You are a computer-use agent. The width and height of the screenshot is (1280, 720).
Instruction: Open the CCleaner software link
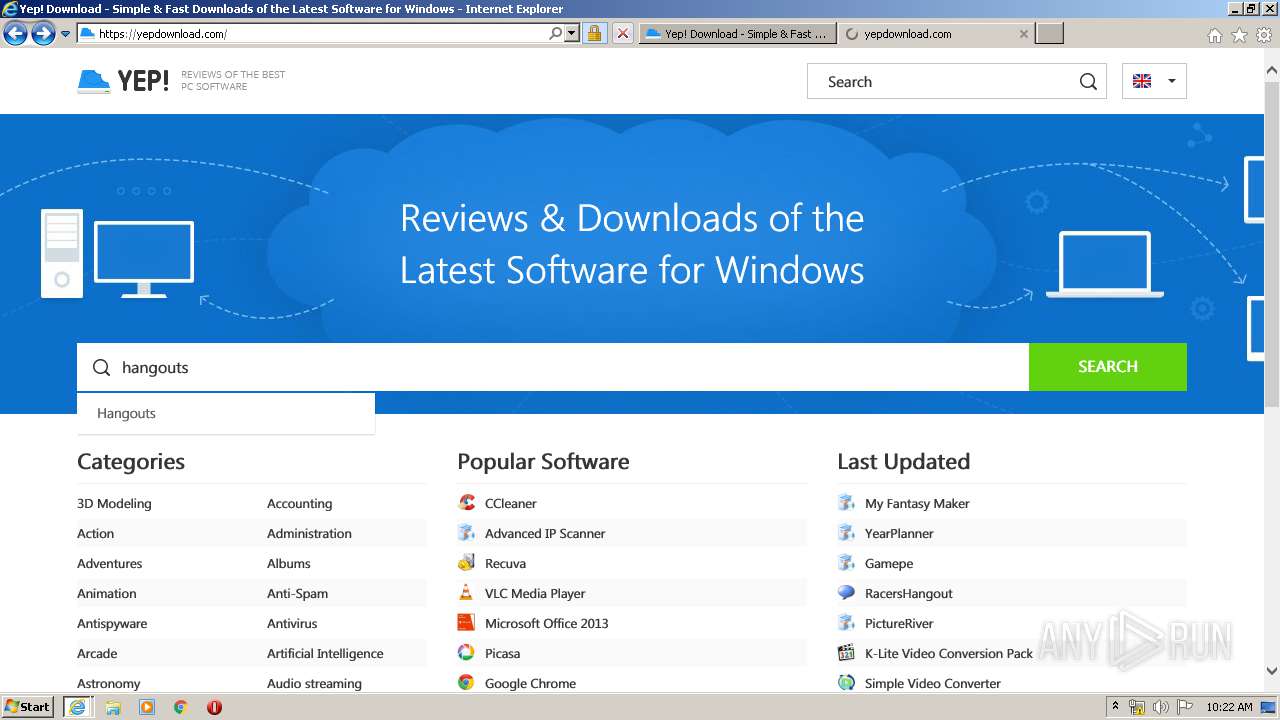click(511, 503)
